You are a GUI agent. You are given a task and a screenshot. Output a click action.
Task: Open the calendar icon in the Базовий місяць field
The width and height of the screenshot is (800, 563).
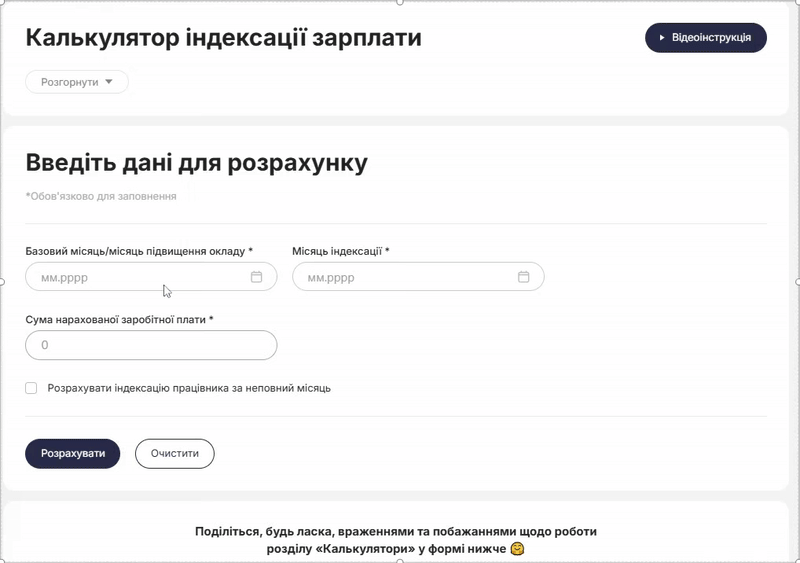[x=256, y=277]
